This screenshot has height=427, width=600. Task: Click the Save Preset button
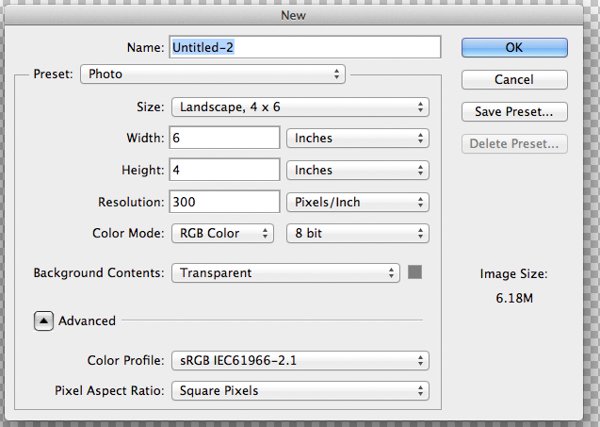click(x=514, y=111)
